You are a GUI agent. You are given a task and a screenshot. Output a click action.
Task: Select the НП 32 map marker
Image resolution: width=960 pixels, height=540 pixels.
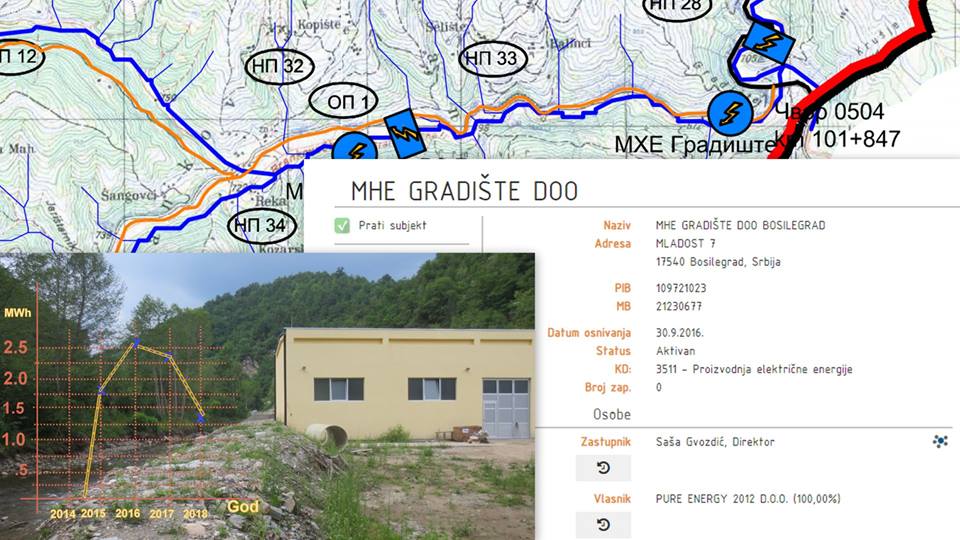coord(279,66)
